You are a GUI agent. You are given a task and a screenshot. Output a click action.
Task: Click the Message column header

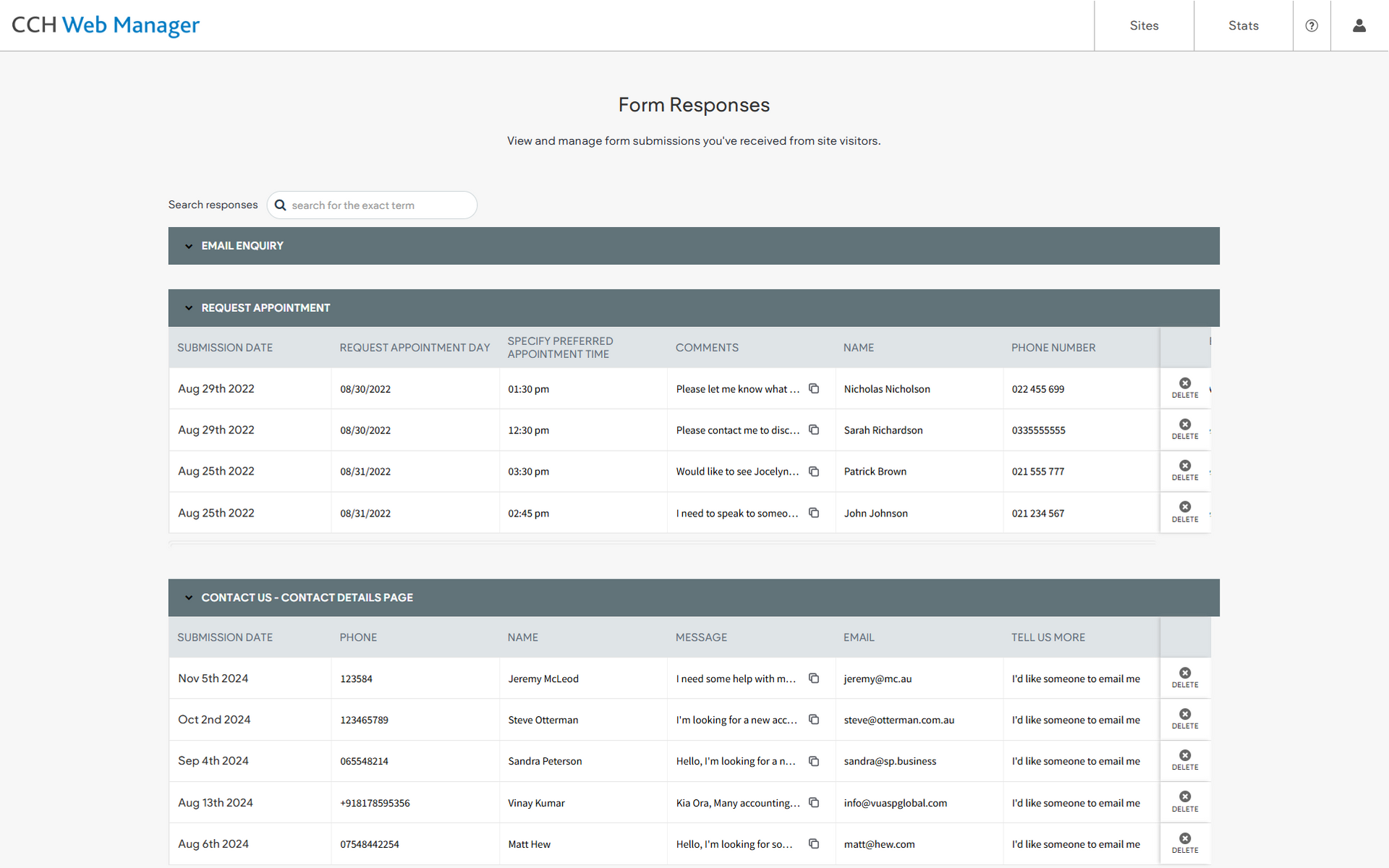tap(701, 637)
